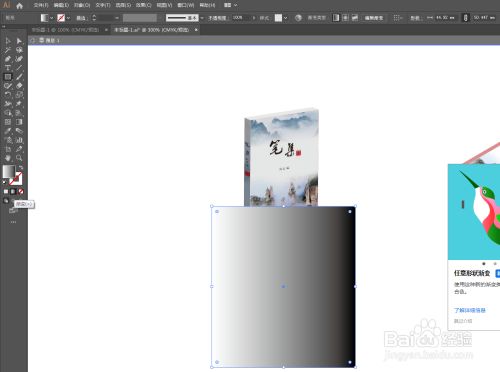Pick the Magic Wand tool
The image size is (500, 372).
pyautogui.click(x=8, y=50)
